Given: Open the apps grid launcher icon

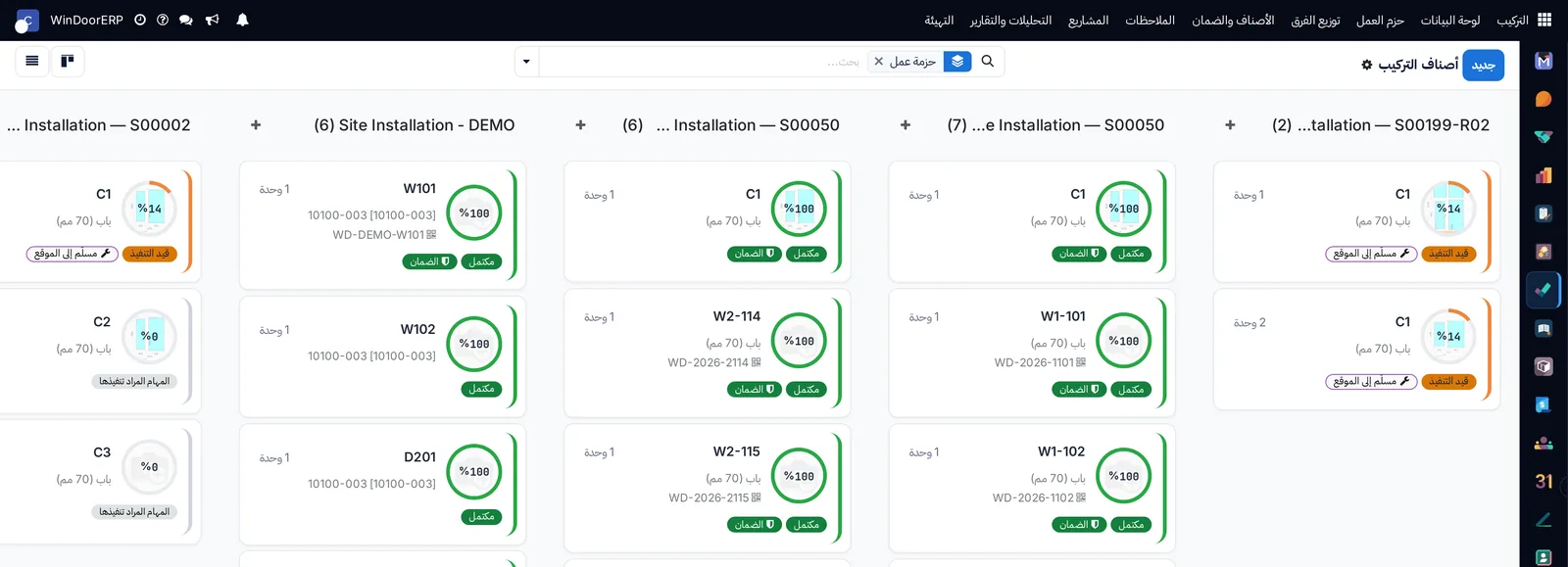Looking at the screenshot, I should click(1544, 20).
